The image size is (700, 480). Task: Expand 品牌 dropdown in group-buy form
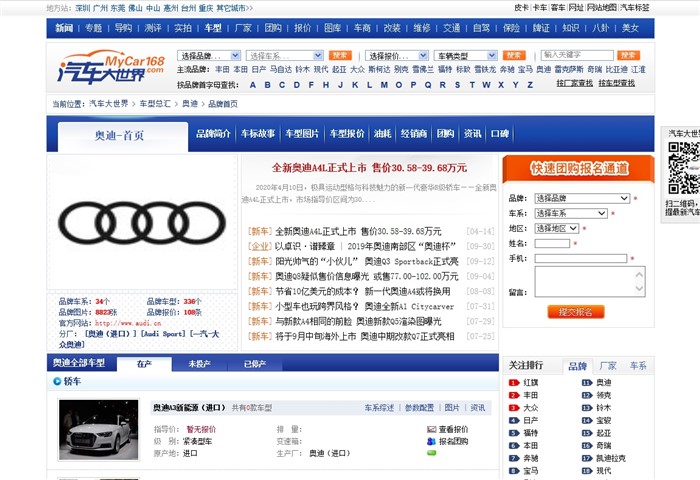tap(582, 198)
